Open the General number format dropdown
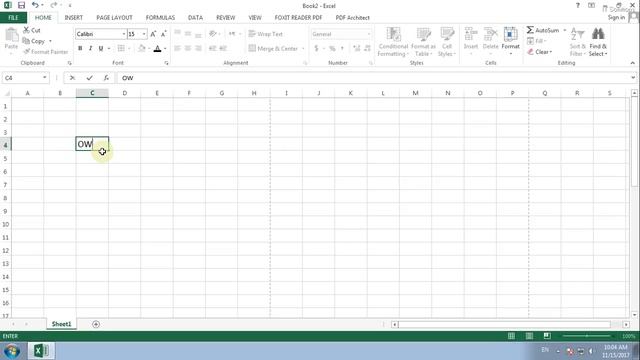The image size is (640, 360). (368, 34)
